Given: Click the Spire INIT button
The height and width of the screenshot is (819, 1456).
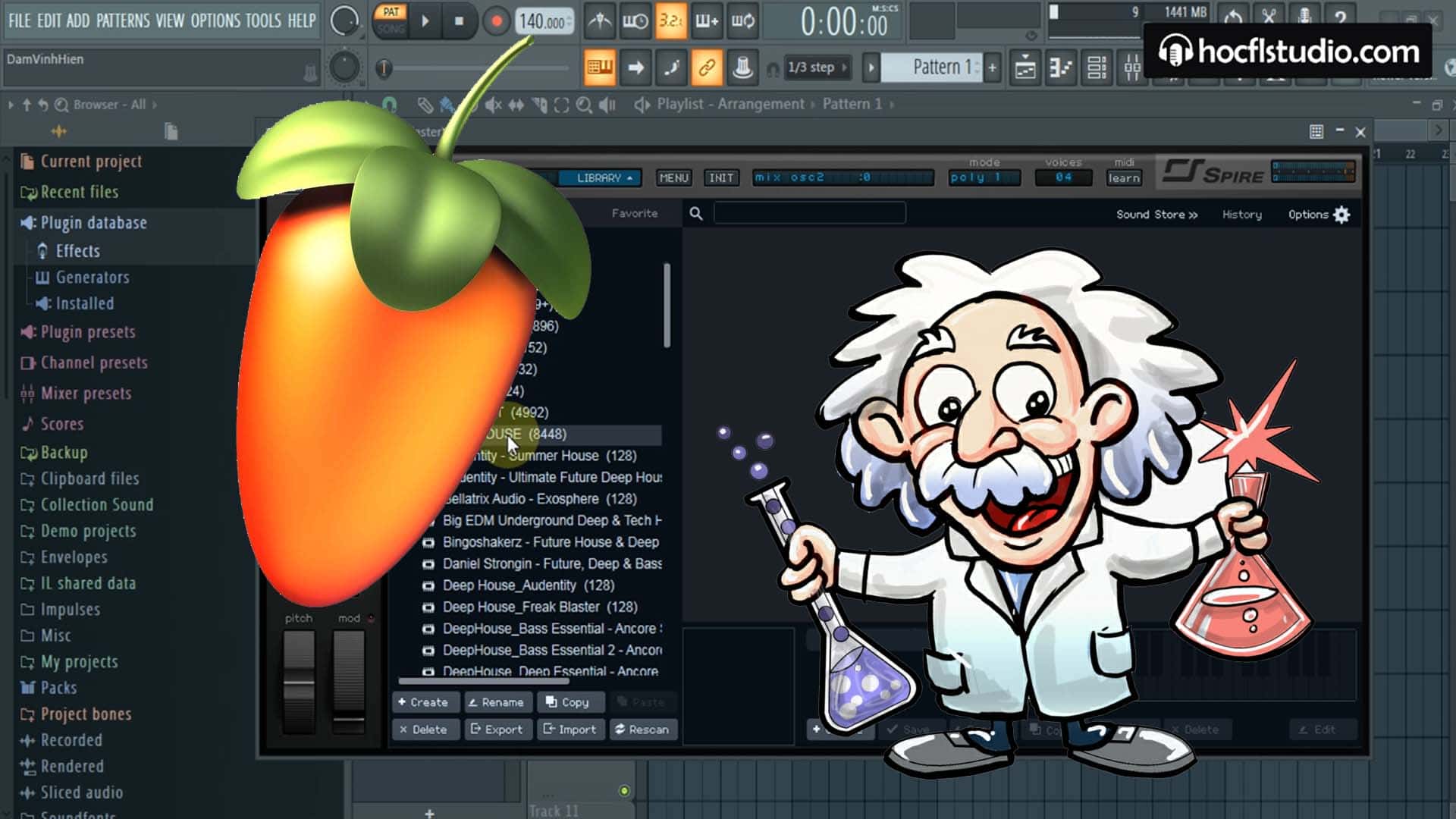Looking at the screenshot, I should tap(720, 177).
